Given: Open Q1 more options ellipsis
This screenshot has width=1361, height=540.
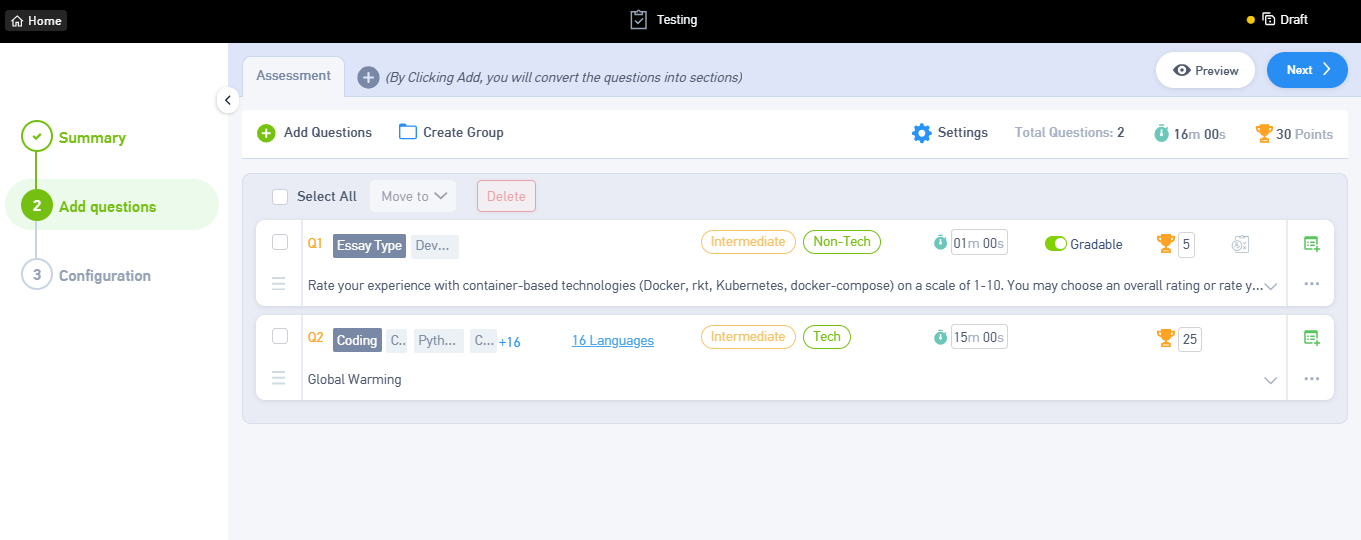Looking at the screenshot, I should [x=1312, y=284].
